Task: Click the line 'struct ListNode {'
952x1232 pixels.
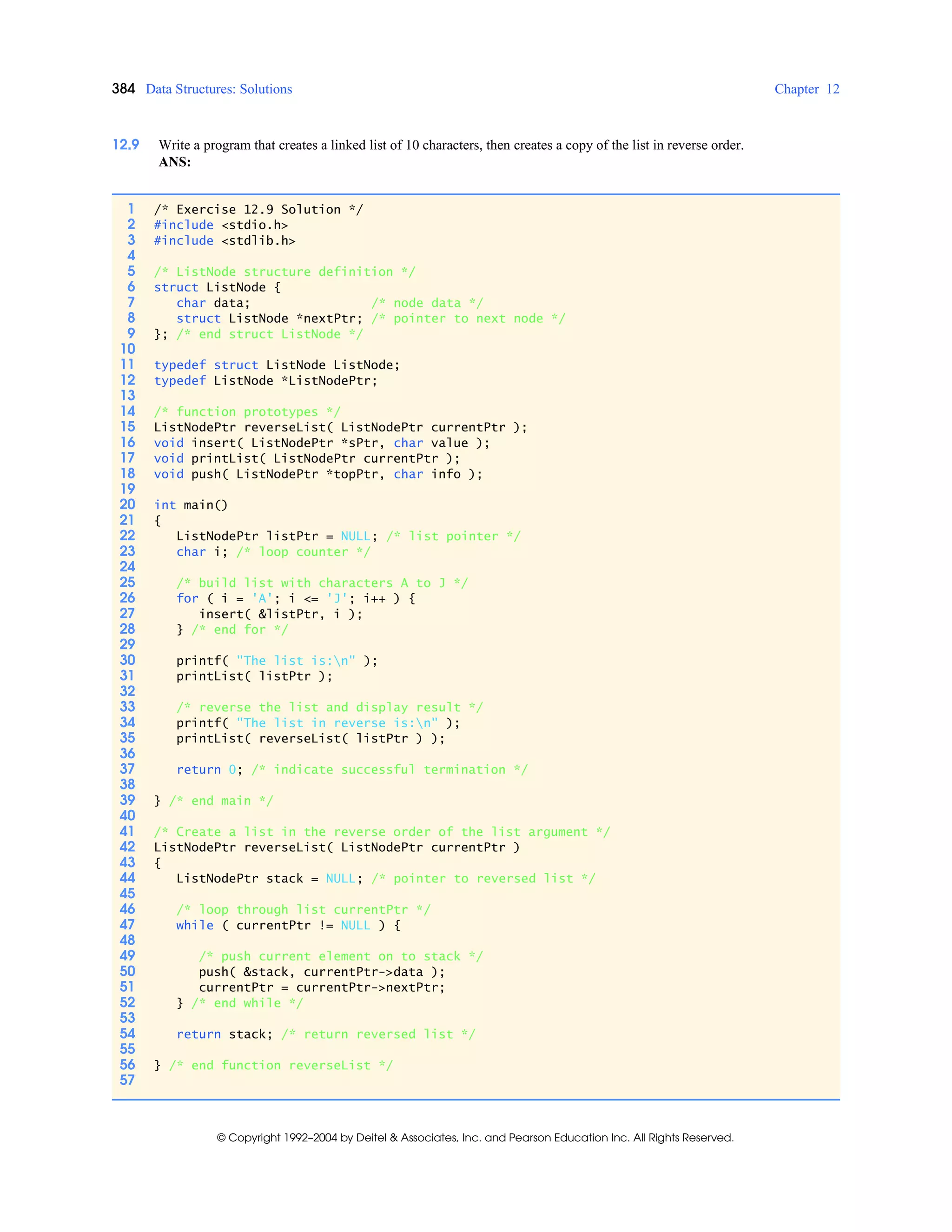Action: point(217,287)
